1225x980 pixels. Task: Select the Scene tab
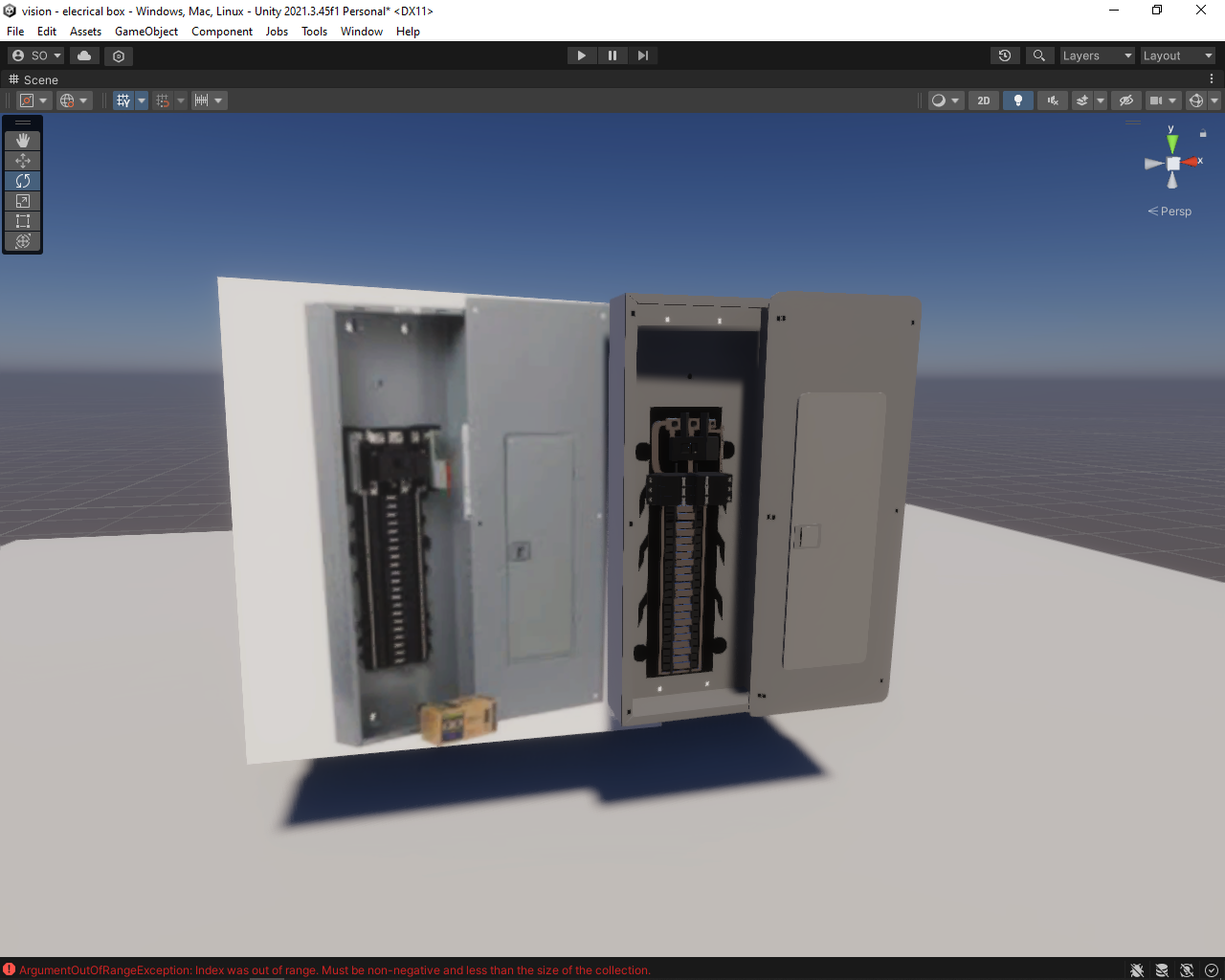tap(33, 79)
